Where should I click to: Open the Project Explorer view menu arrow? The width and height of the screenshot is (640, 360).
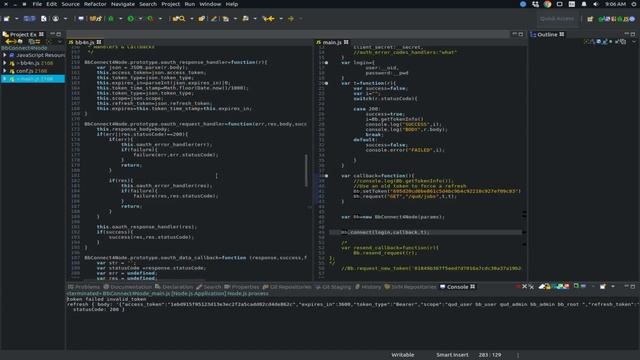click(x=60, y=42)
